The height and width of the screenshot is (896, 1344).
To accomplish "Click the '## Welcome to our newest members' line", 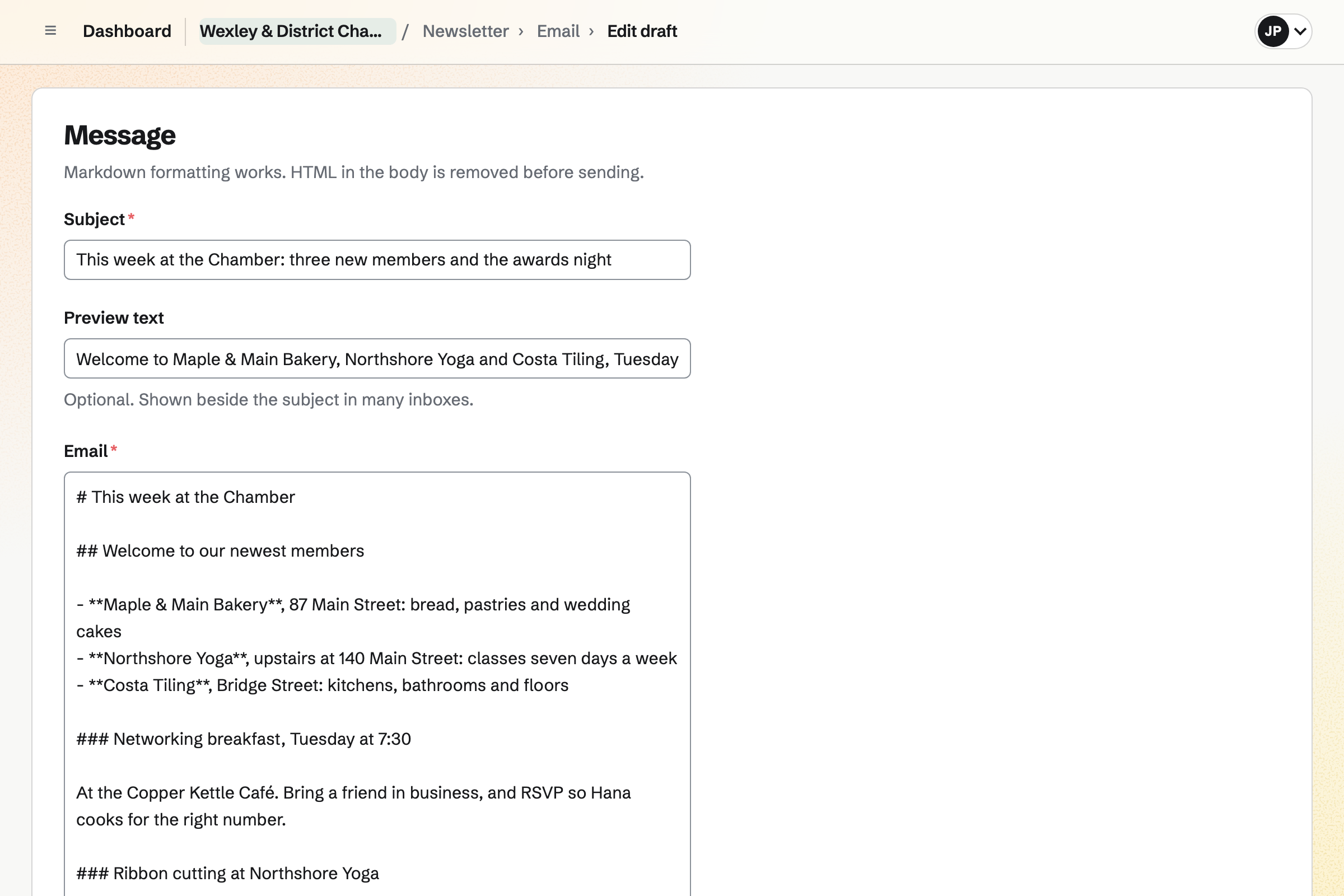I will [220, 550].
